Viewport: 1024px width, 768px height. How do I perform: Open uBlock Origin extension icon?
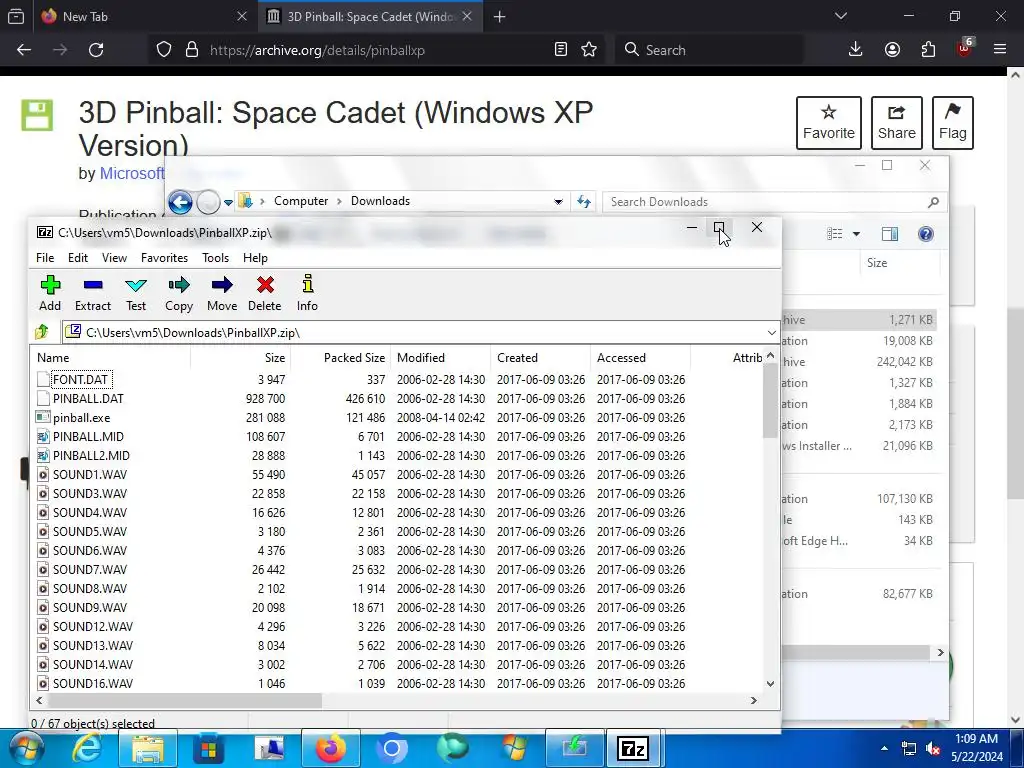click(965, 48)
